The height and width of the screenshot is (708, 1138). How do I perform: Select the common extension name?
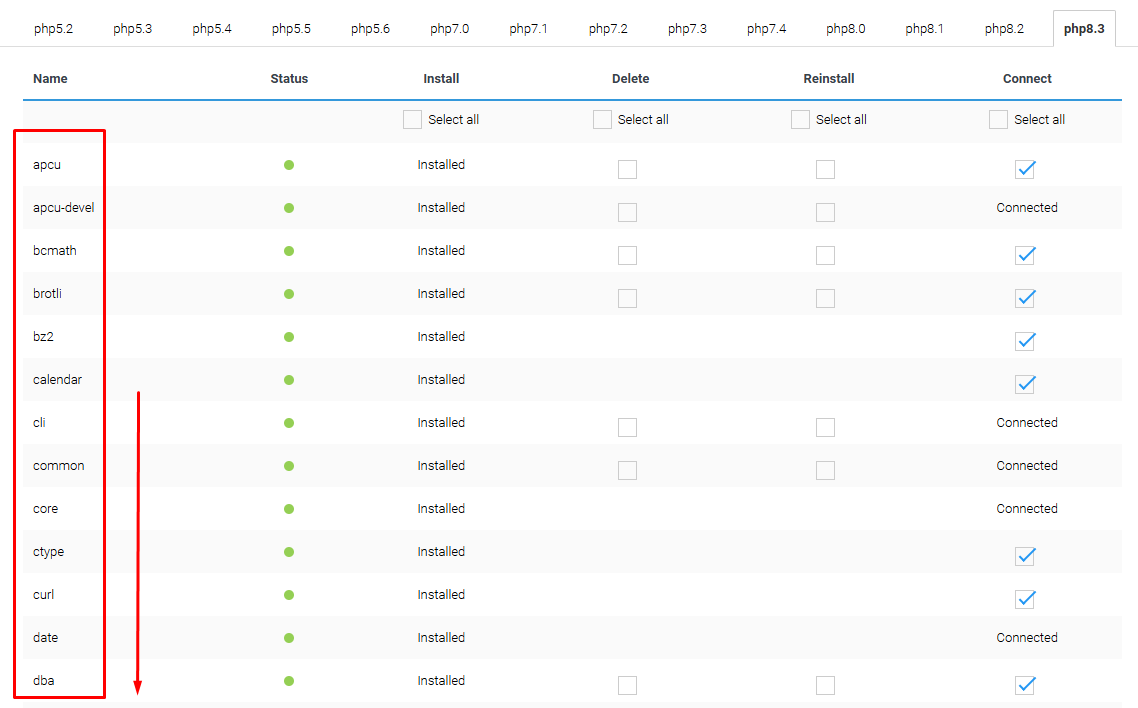pyautogui.click(x=59, y=466)
